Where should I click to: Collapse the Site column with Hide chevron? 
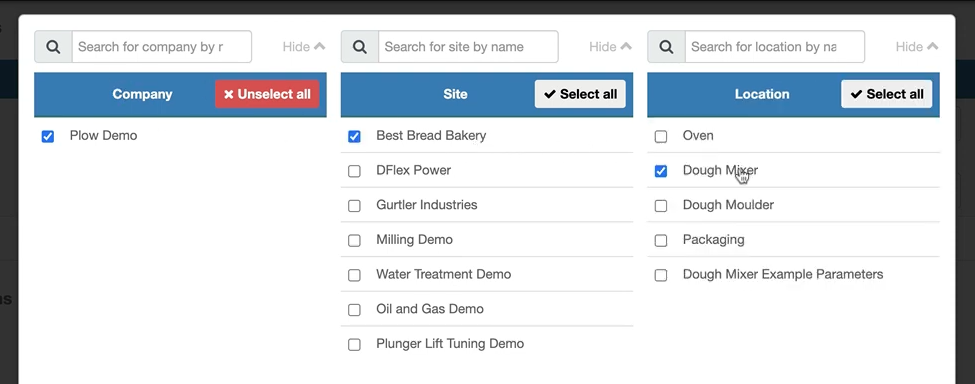coord(610,47)
